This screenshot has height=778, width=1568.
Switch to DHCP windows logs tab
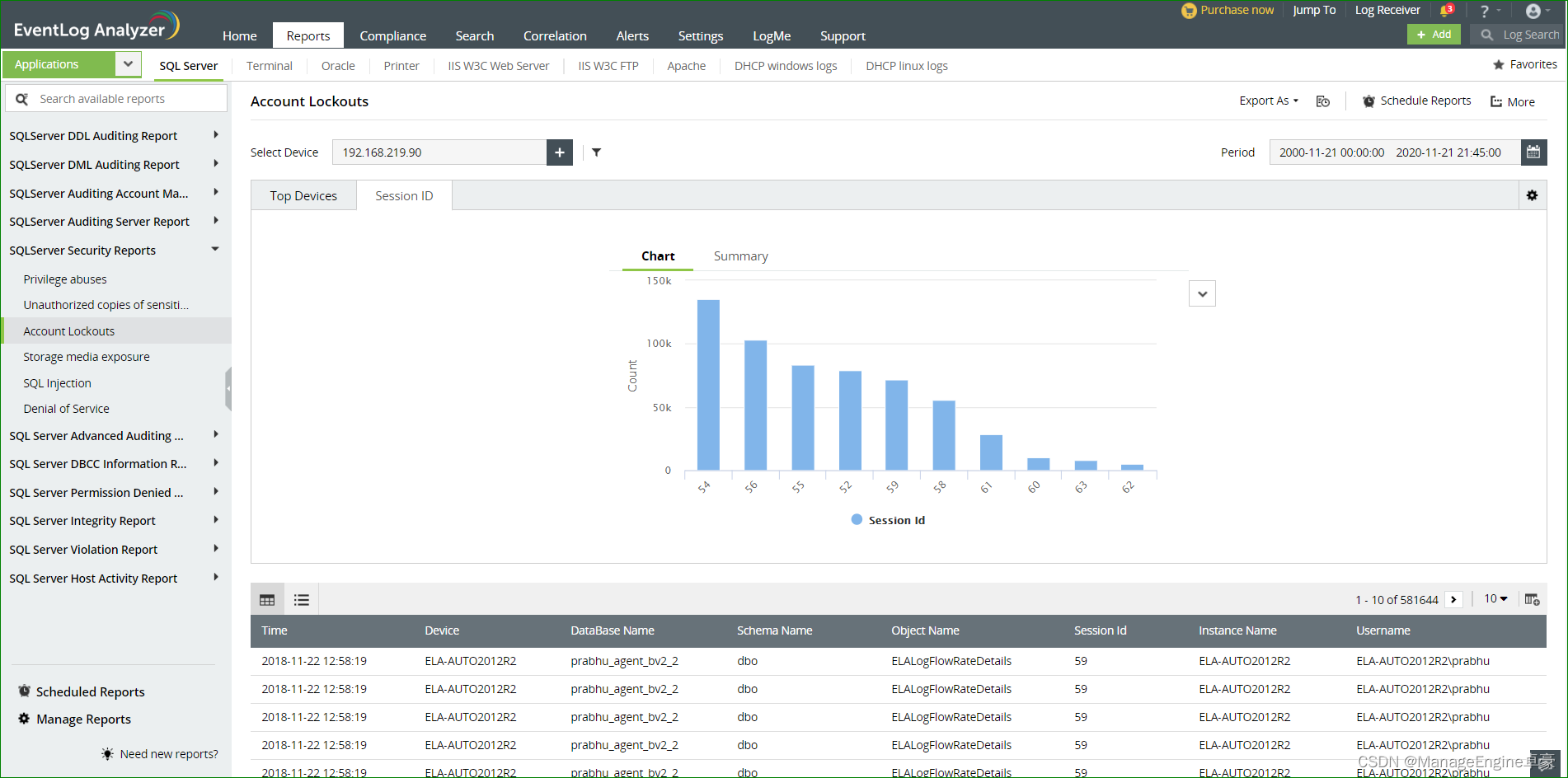[786, 66]
